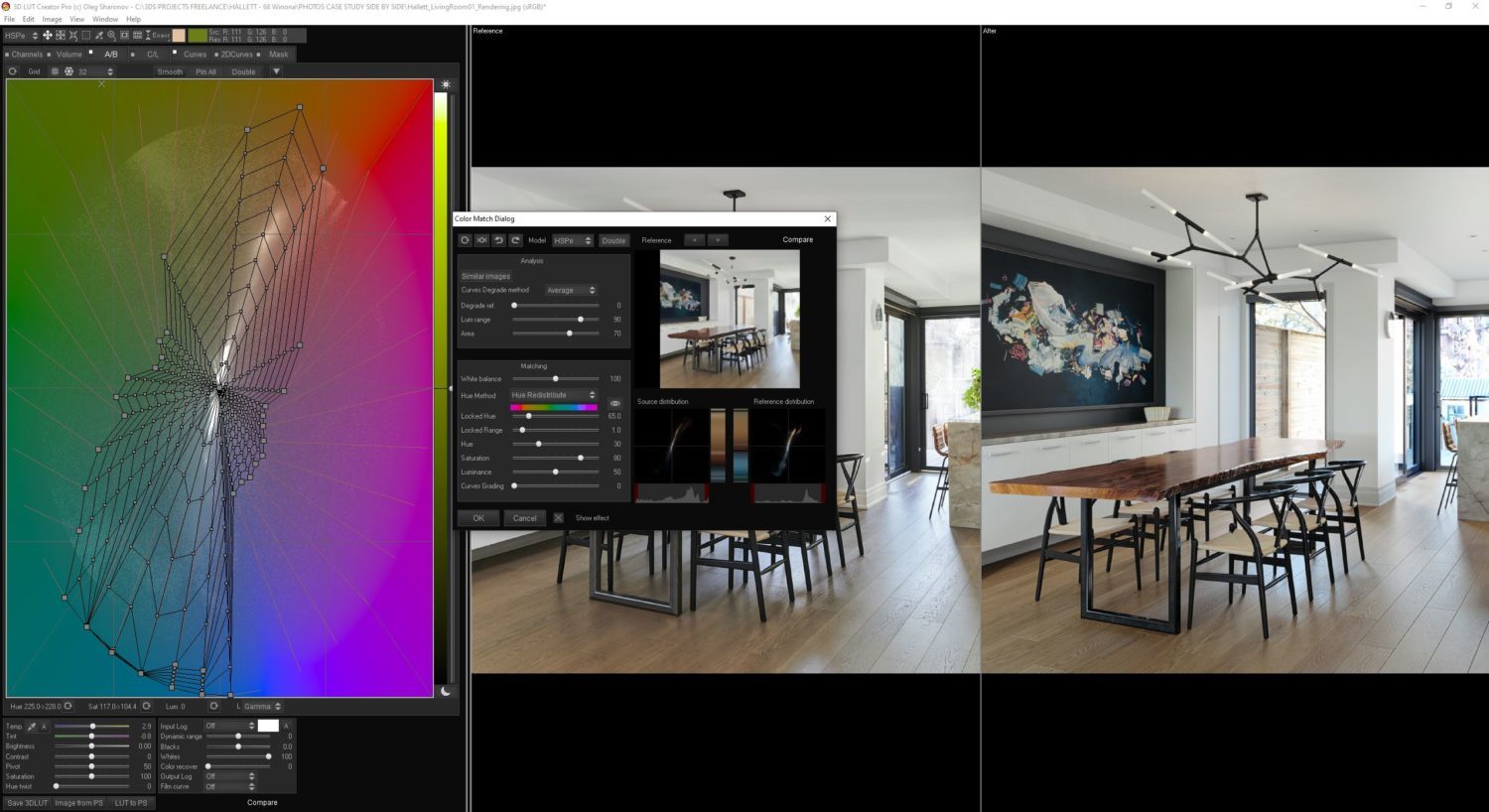The width and height of the screenshot is (1489, 812).
Task: Click the redo arrow in Color Match Dialog
Action: click(x=515, y=240)
